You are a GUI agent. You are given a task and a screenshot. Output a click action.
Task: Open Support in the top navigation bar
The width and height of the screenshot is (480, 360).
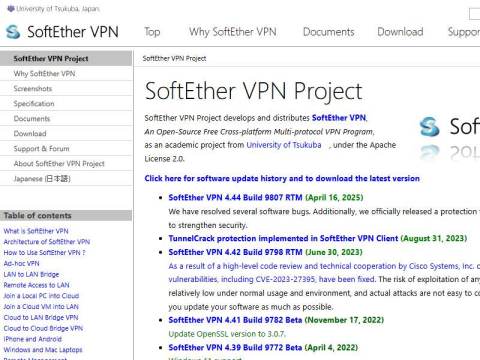pyautogui.click(x=464, y=32)
